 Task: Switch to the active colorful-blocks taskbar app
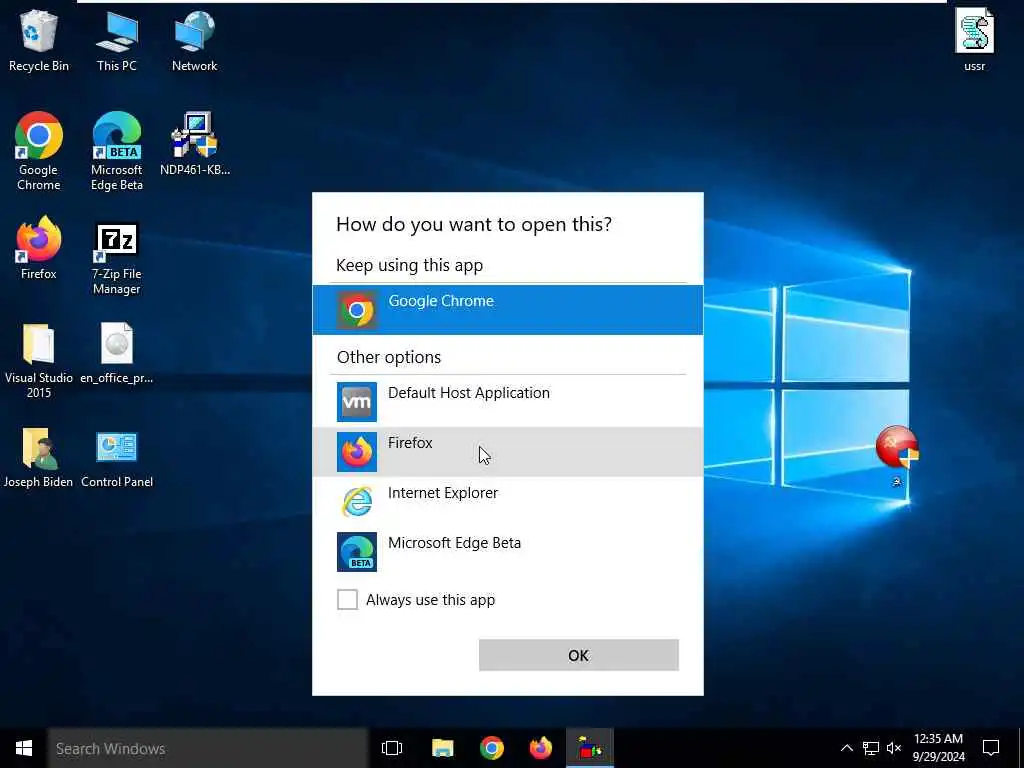coord(590,748)
